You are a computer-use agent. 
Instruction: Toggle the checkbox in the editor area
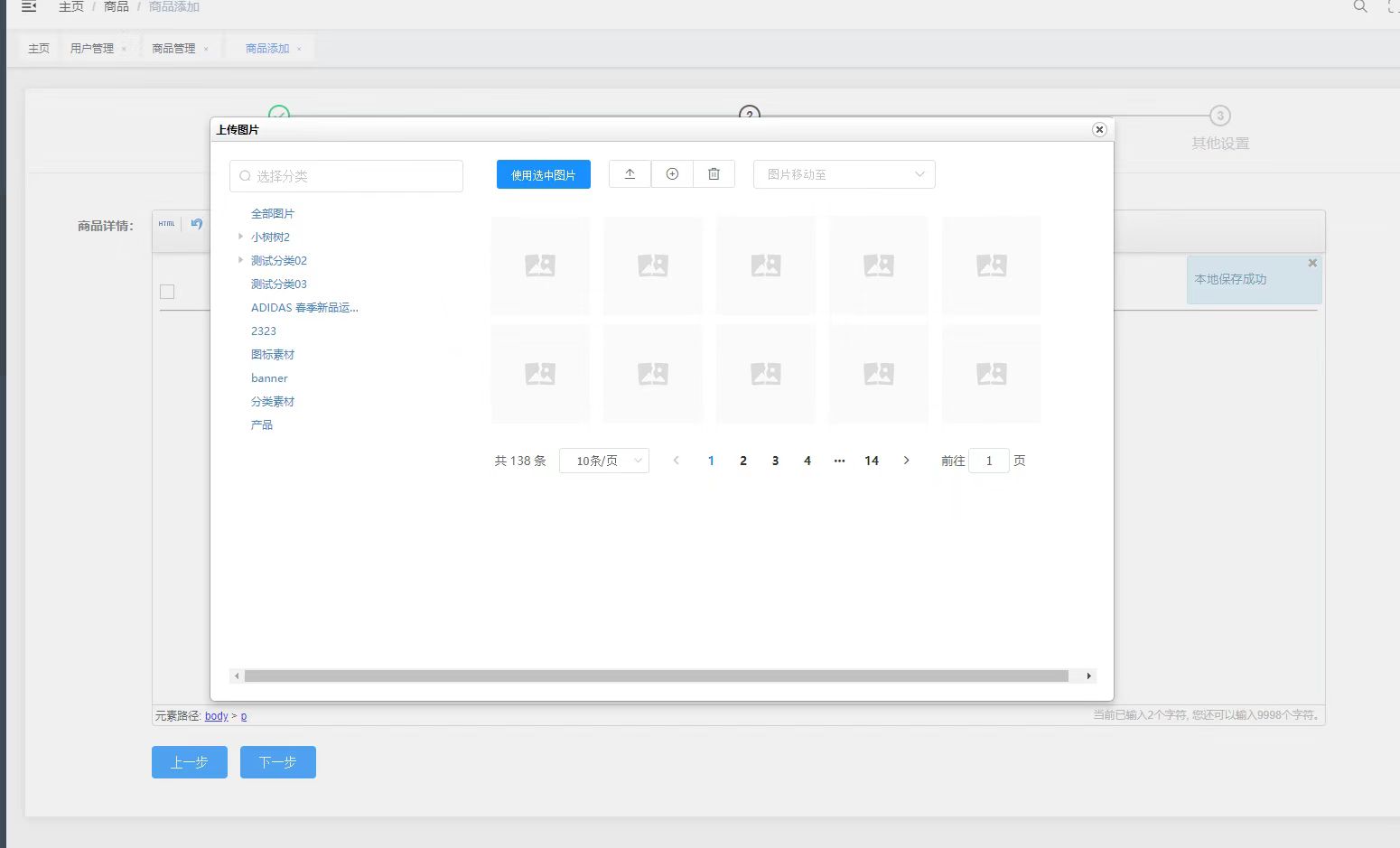point(167,292)
